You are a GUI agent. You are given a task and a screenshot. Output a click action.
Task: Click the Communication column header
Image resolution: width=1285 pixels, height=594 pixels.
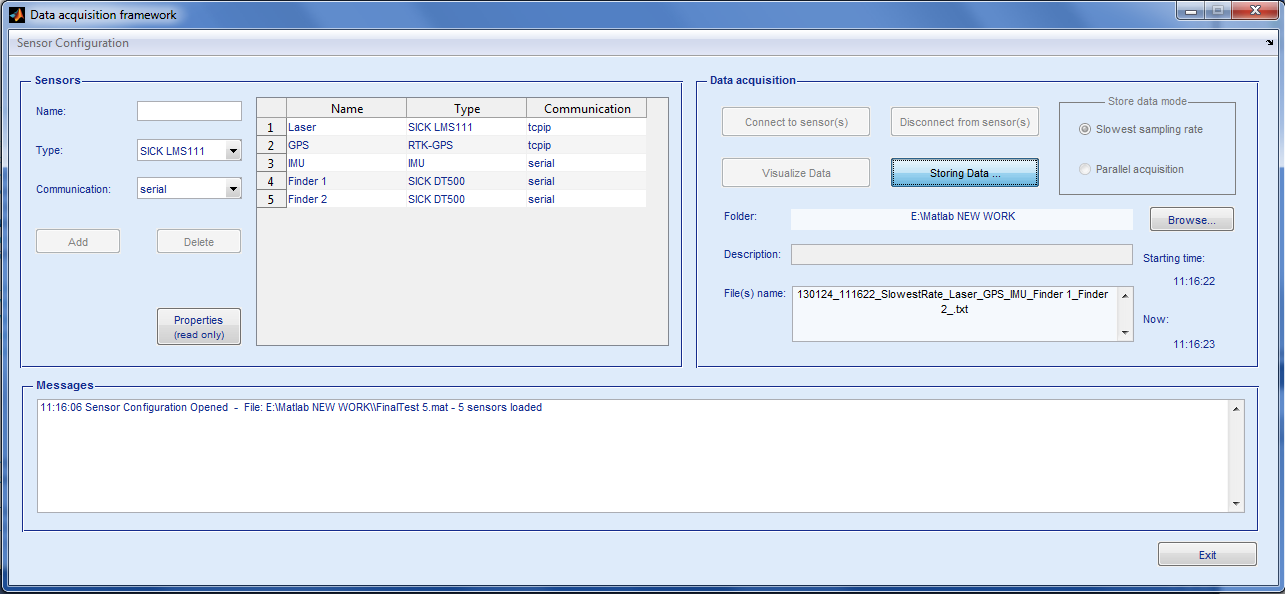pos(586,108)
